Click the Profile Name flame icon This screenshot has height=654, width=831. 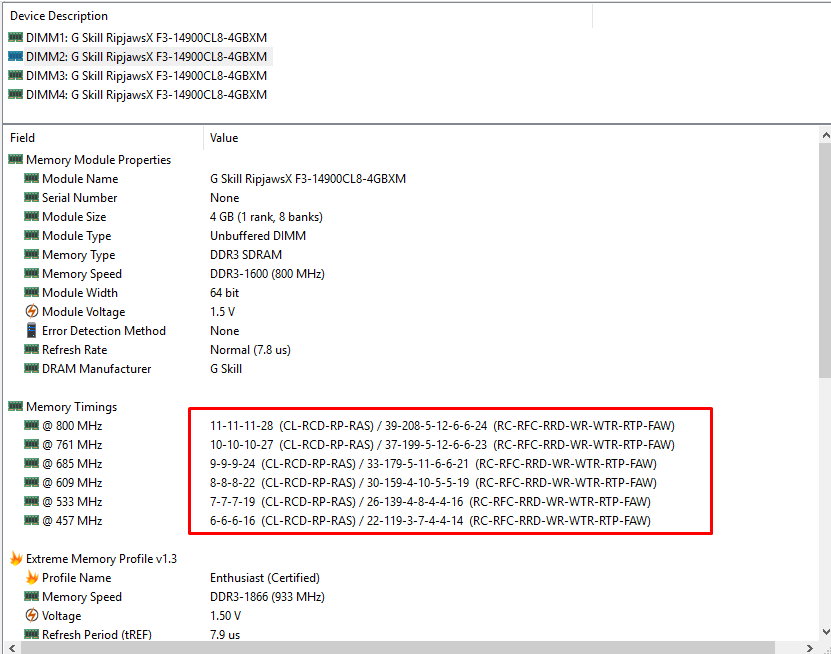point(32,577)
